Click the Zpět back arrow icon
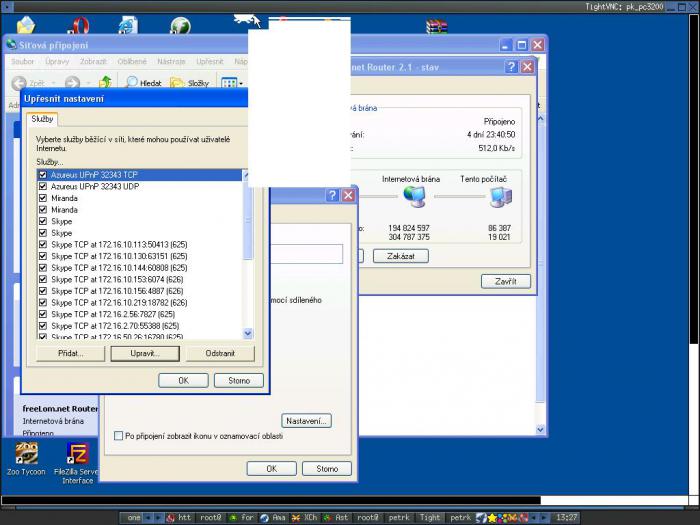 [19, 83]
